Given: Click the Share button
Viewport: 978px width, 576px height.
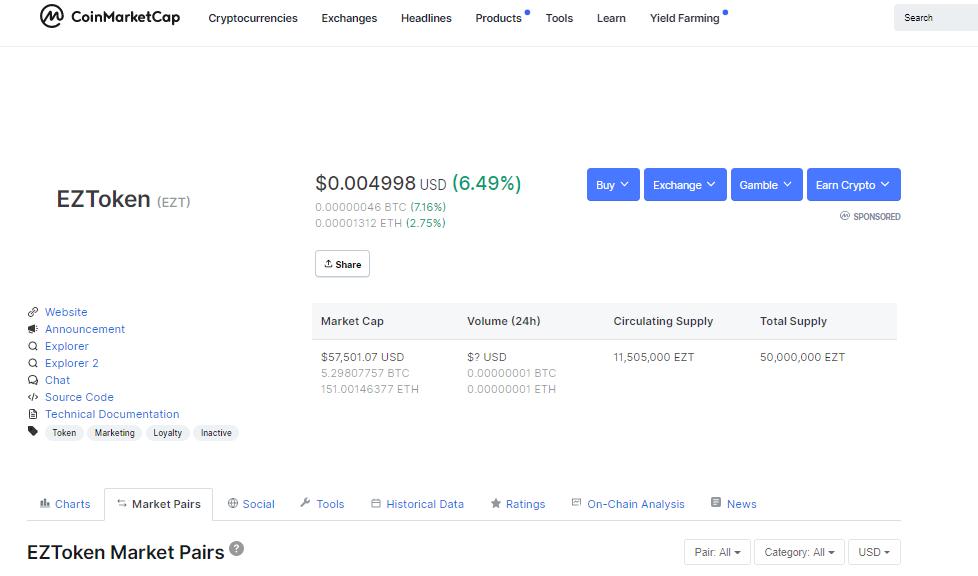Looking at the screenshot, I should [342, 264].
